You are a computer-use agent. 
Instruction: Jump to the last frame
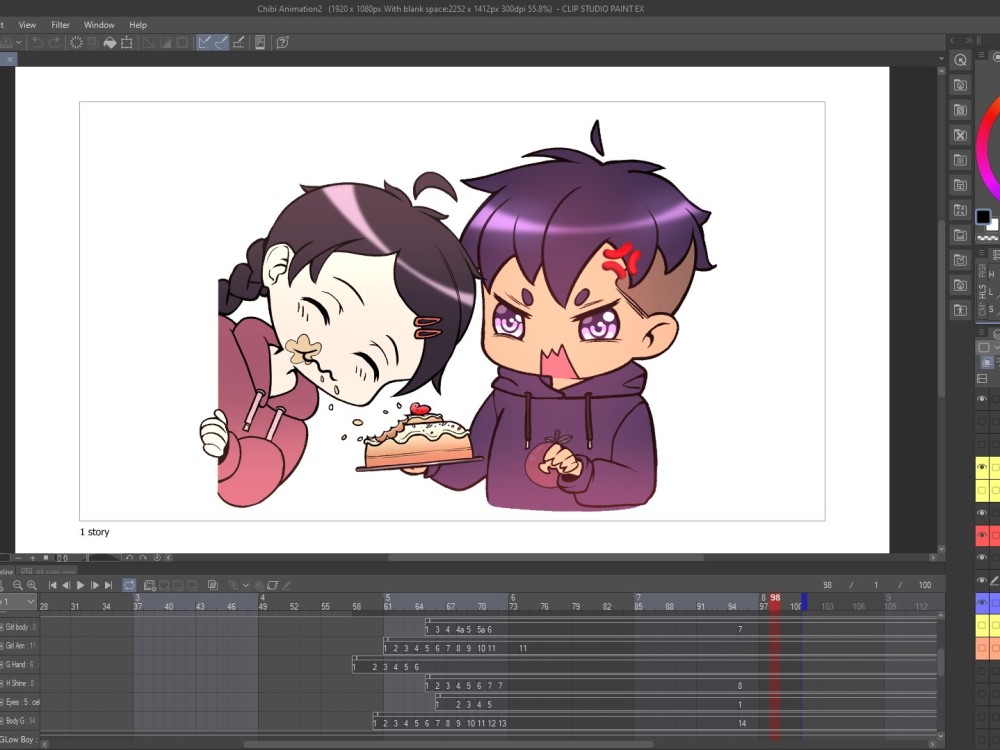(x=108, y=585)
